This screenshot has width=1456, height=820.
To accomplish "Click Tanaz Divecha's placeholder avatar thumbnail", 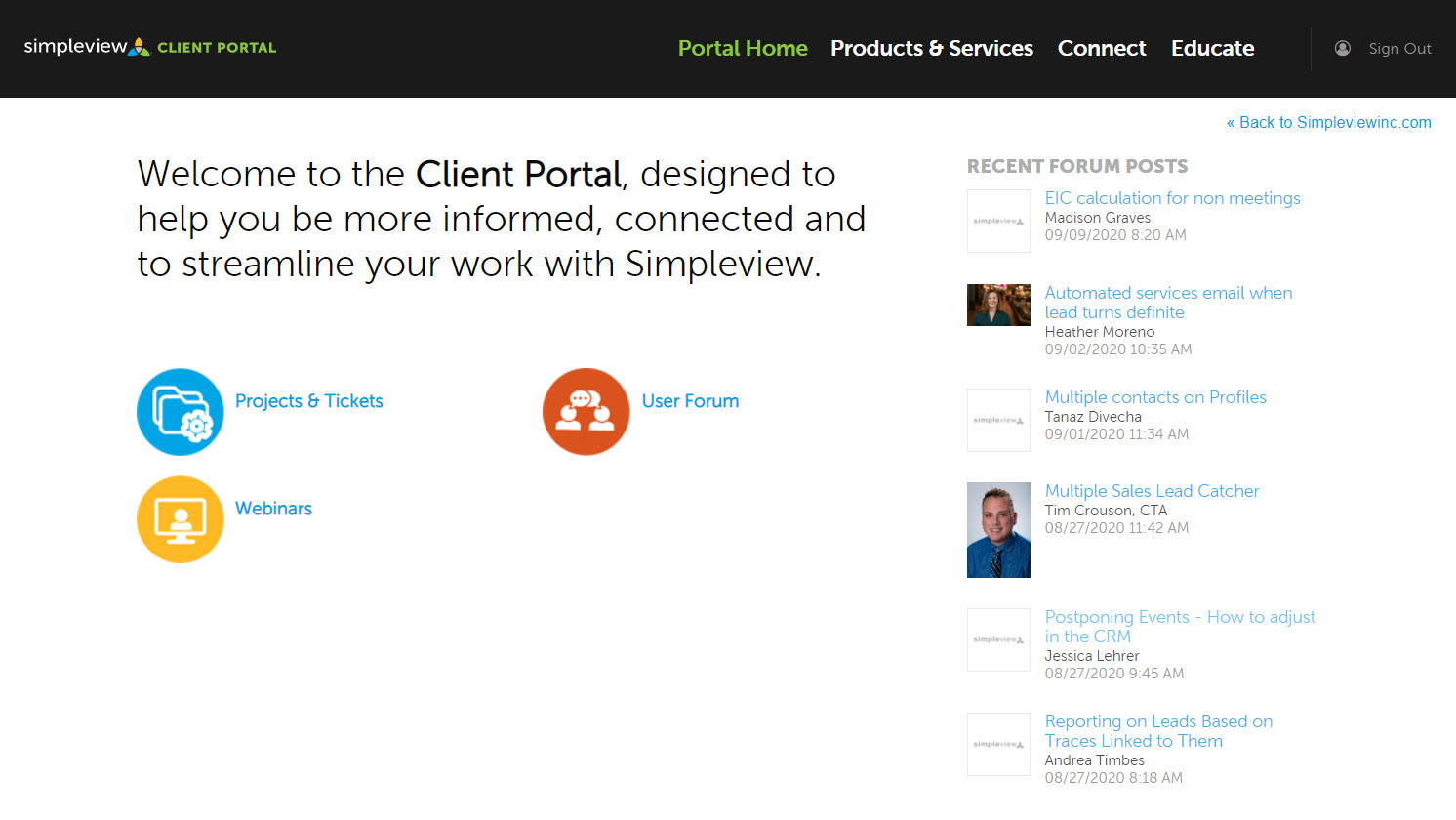I will (998, 420).
